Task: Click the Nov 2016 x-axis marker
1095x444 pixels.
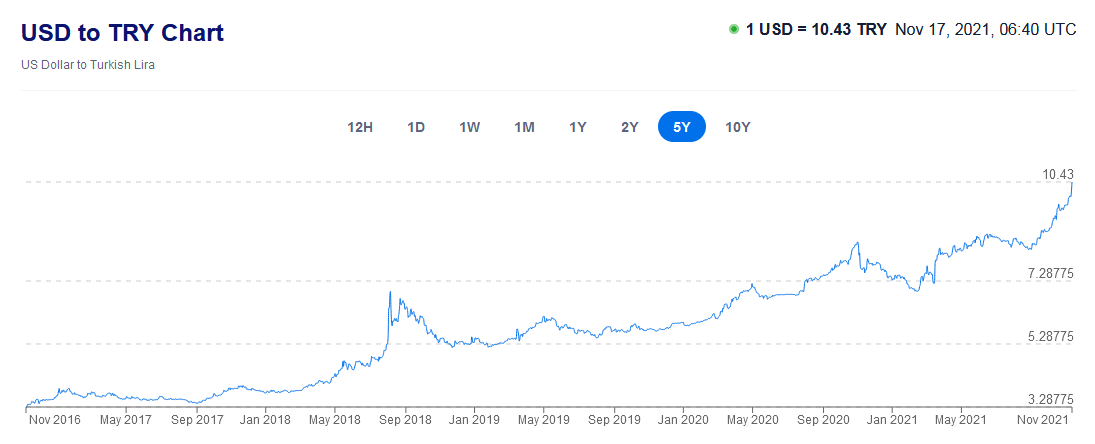Action: coord(53,420)
